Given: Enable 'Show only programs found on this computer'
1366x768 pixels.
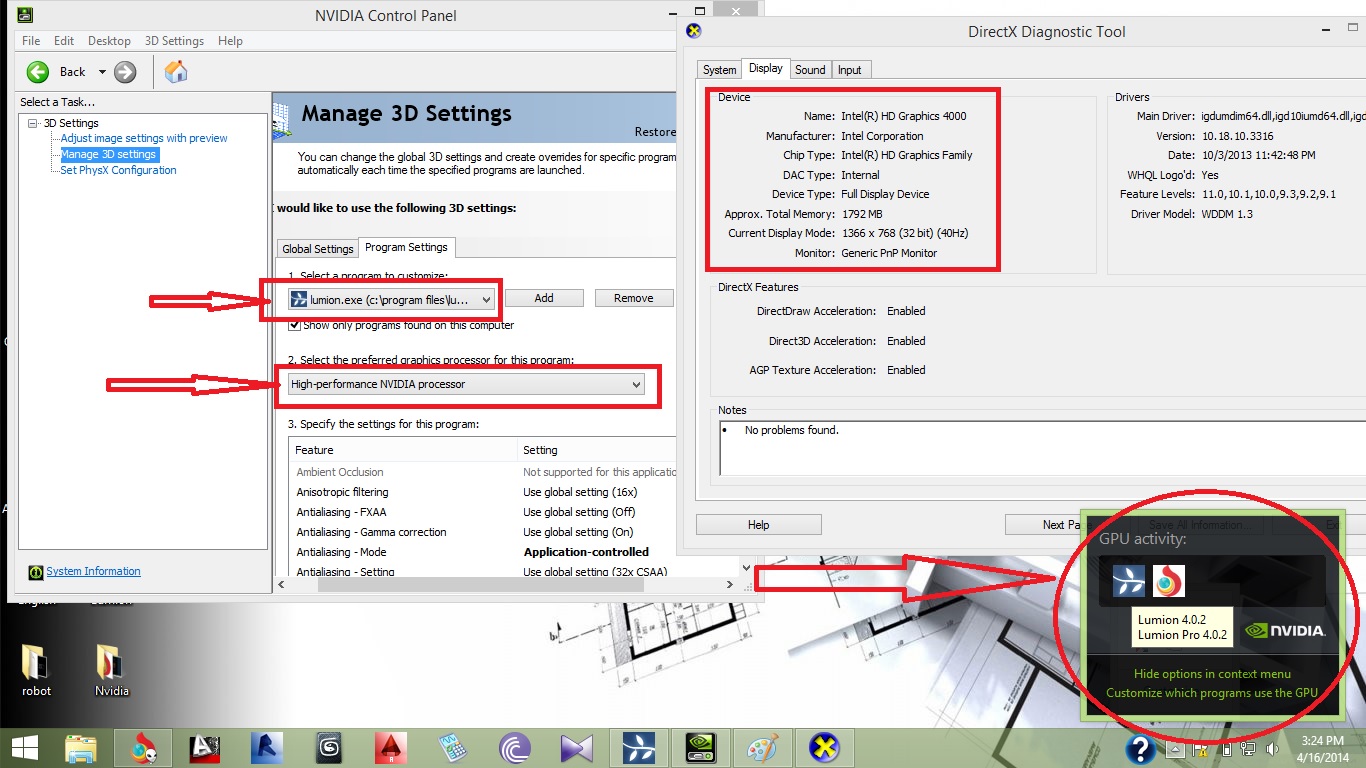Looking at the screenshot, I should pyautogui.click(x=295, y=325).
